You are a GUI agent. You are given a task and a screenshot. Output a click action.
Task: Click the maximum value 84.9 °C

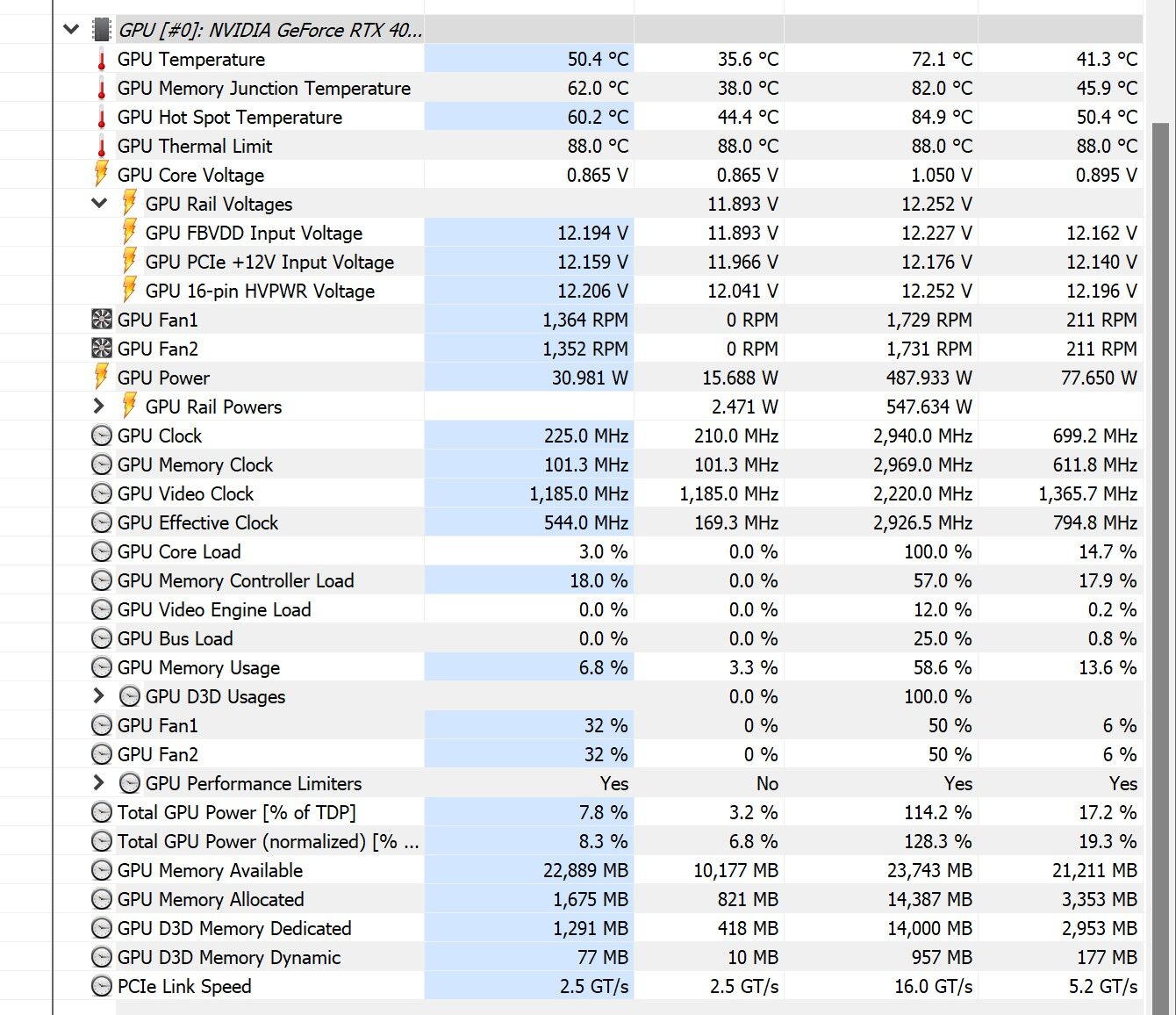942,118
